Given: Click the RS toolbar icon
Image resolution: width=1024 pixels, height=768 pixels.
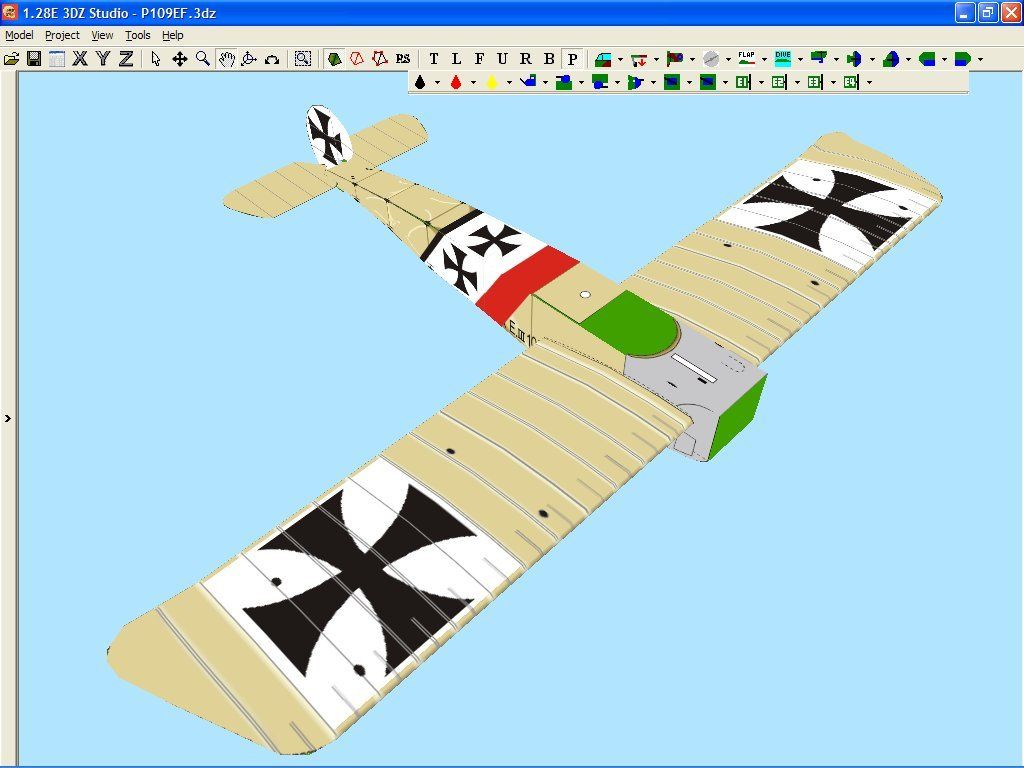Looking at the screenshot, I should (x=403, y=59).
